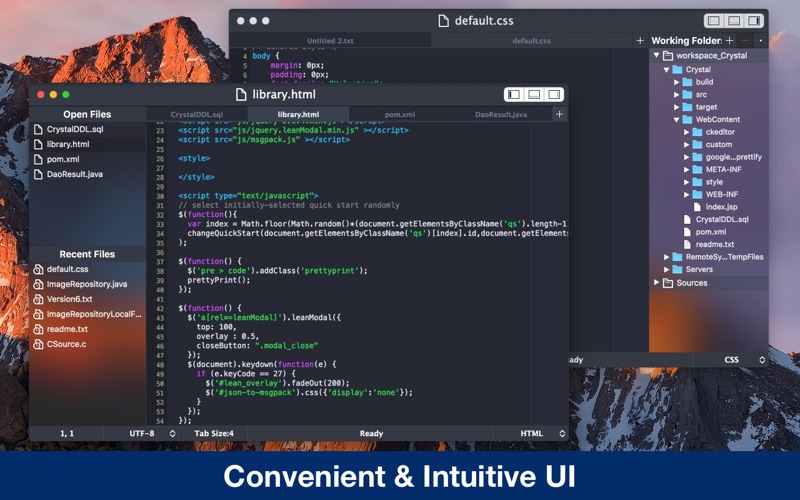Switch to CrystalDDL.sql tab
The height and width of the screenshot is (500, 800).
tap(197, 114)
